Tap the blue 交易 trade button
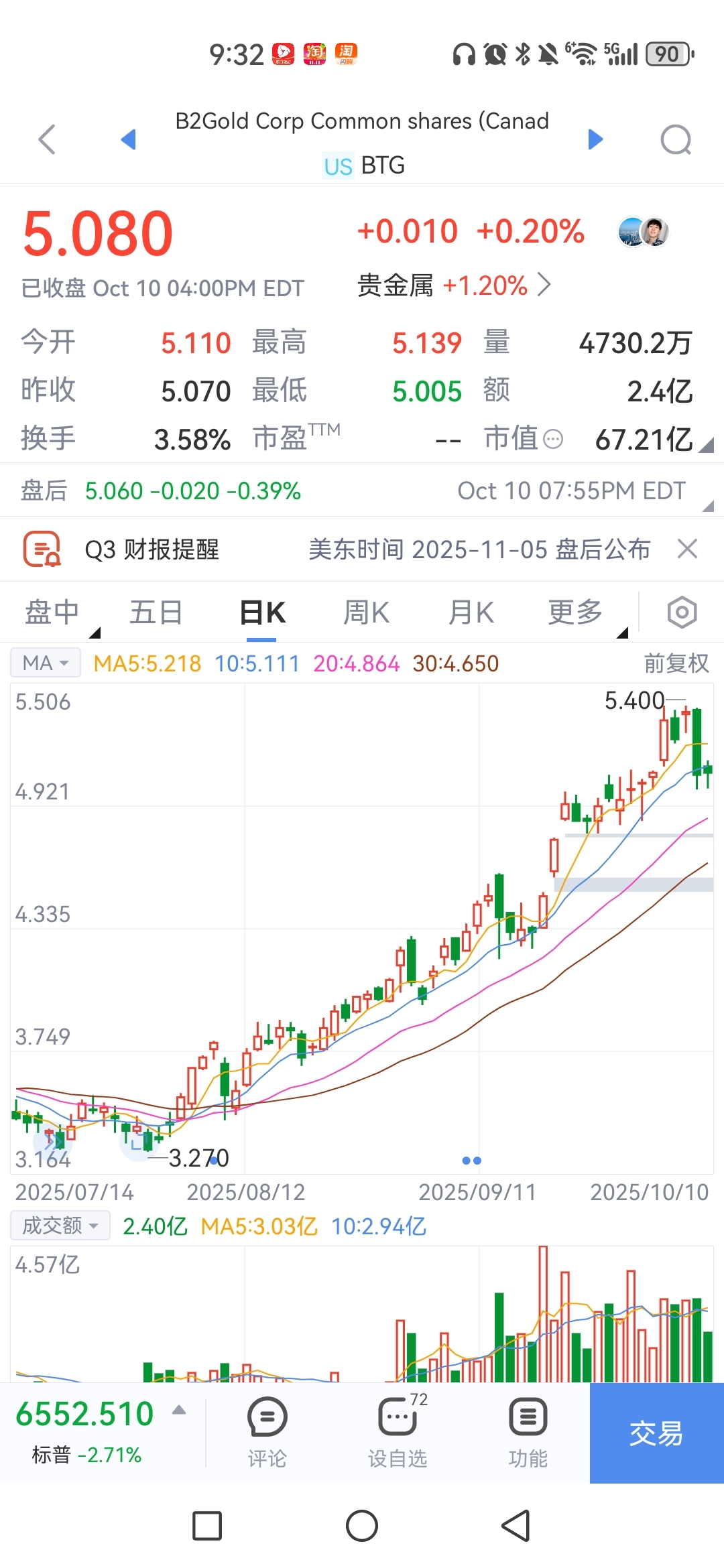The height and width of the screenshot is (1568, 724). pos(657,1433)
